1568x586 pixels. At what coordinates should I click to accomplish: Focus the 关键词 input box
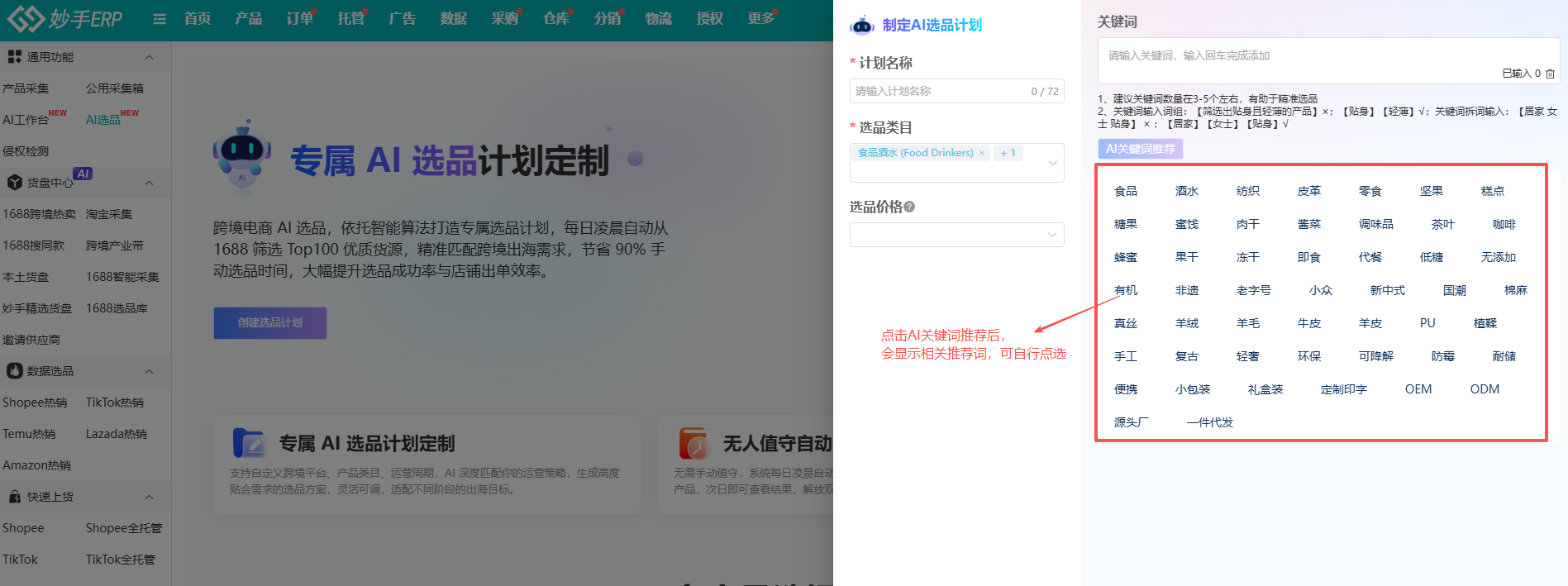click(1328, 60)
